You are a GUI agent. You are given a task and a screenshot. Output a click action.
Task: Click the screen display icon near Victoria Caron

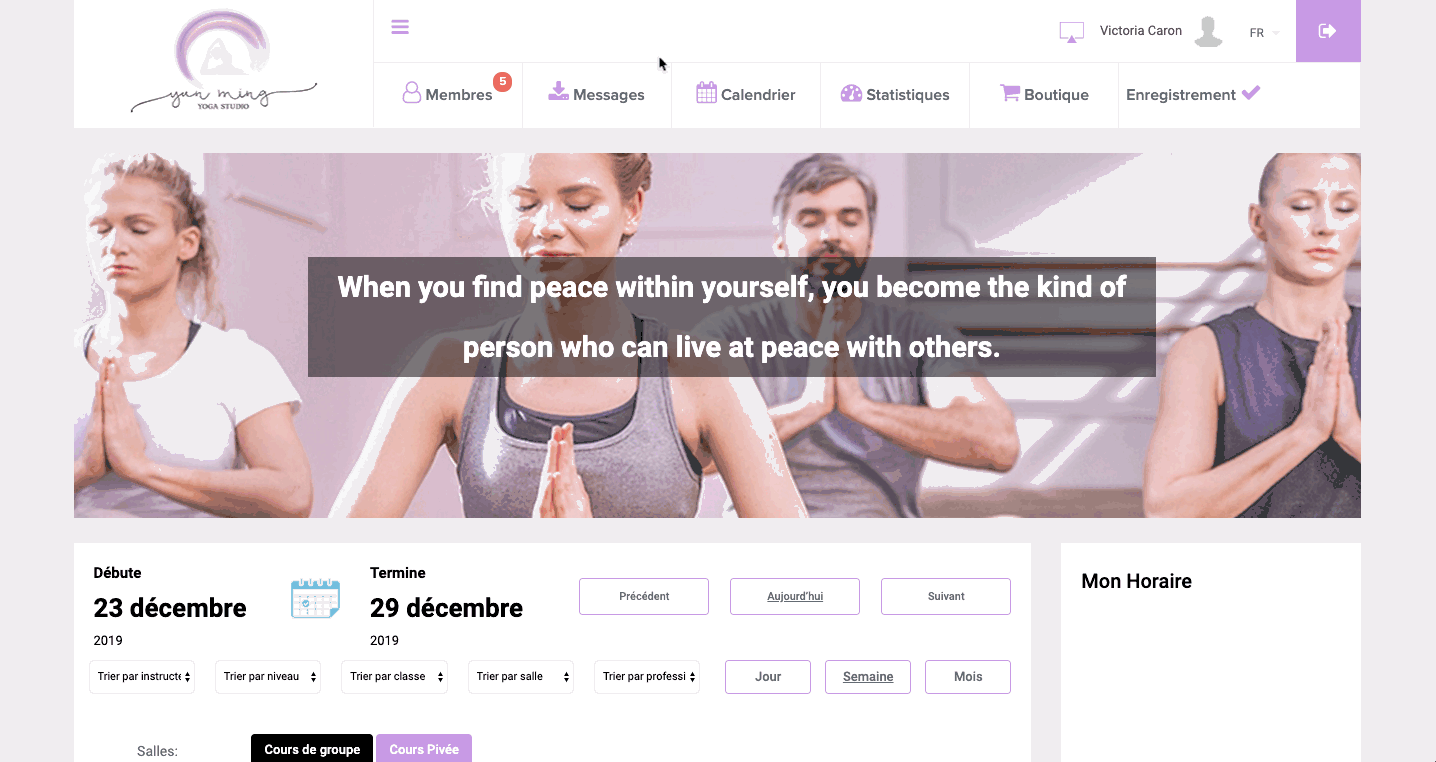[1071, 33]
